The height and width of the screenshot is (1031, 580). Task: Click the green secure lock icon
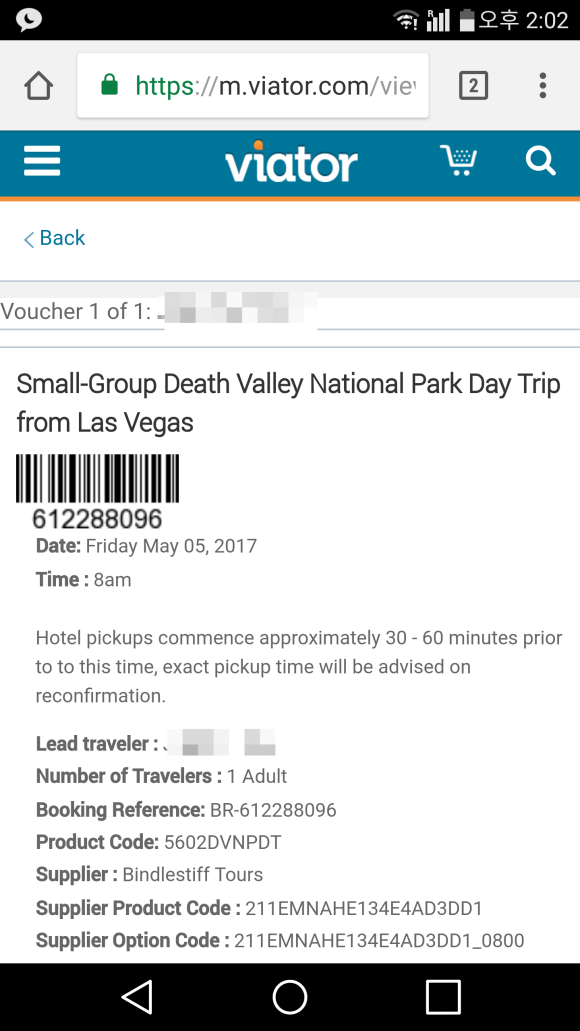tap(109, 85)
